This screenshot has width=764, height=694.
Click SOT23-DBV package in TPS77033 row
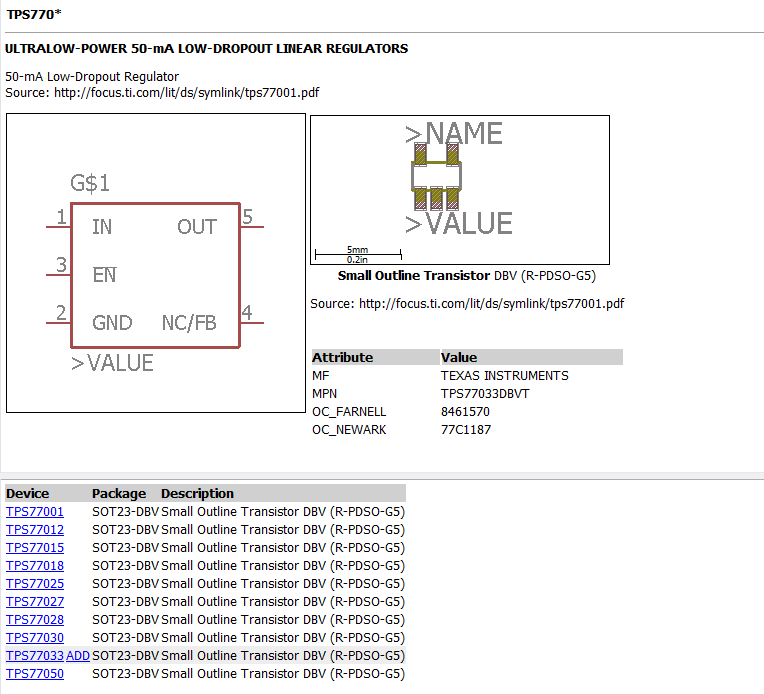[x=125, y=656]
